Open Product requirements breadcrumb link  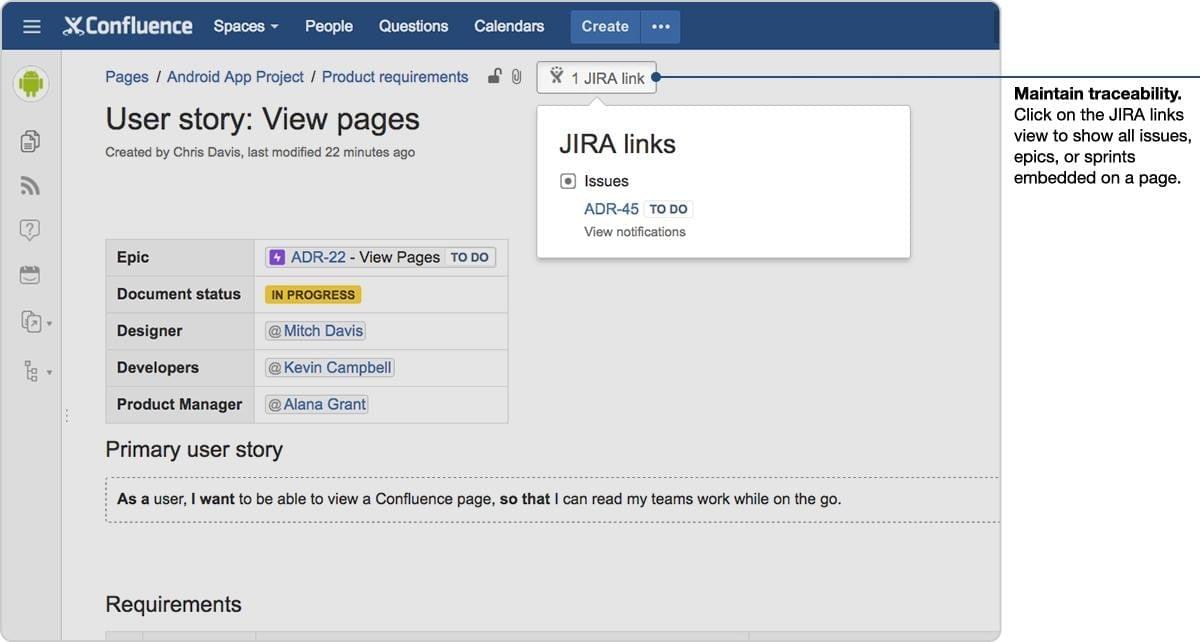(x=395, y=77)
